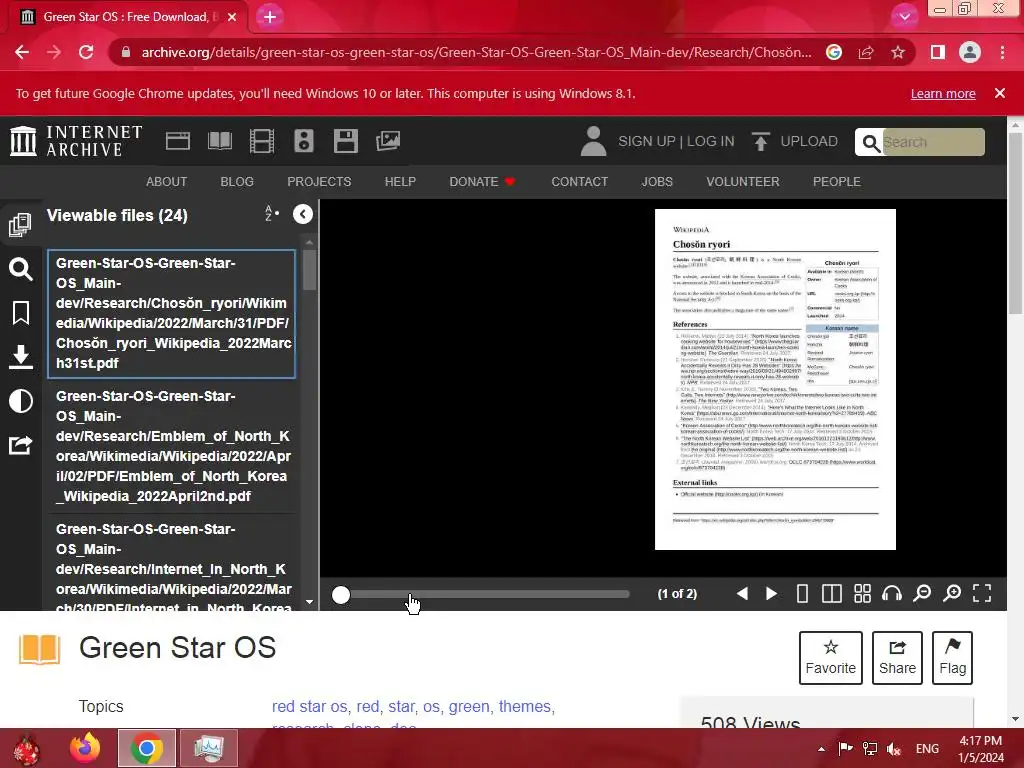The image size is (1024, 768).
Task: Open Chrome's three-dot menu
Action: click(x=1002, y=52)
